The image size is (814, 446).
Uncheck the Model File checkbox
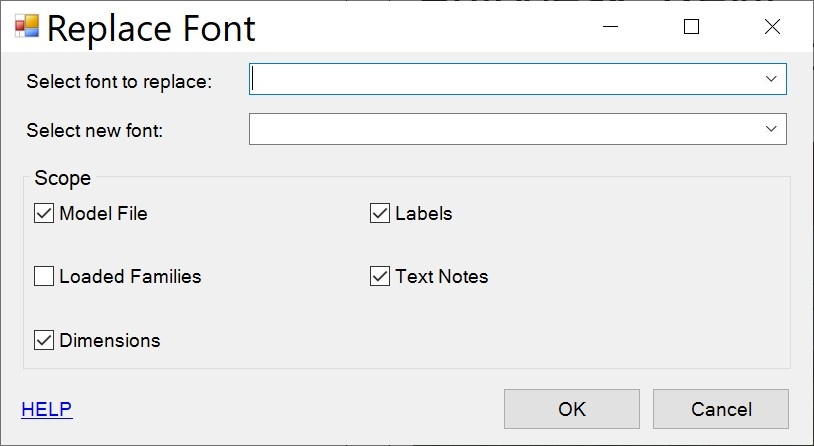(44, 213)
